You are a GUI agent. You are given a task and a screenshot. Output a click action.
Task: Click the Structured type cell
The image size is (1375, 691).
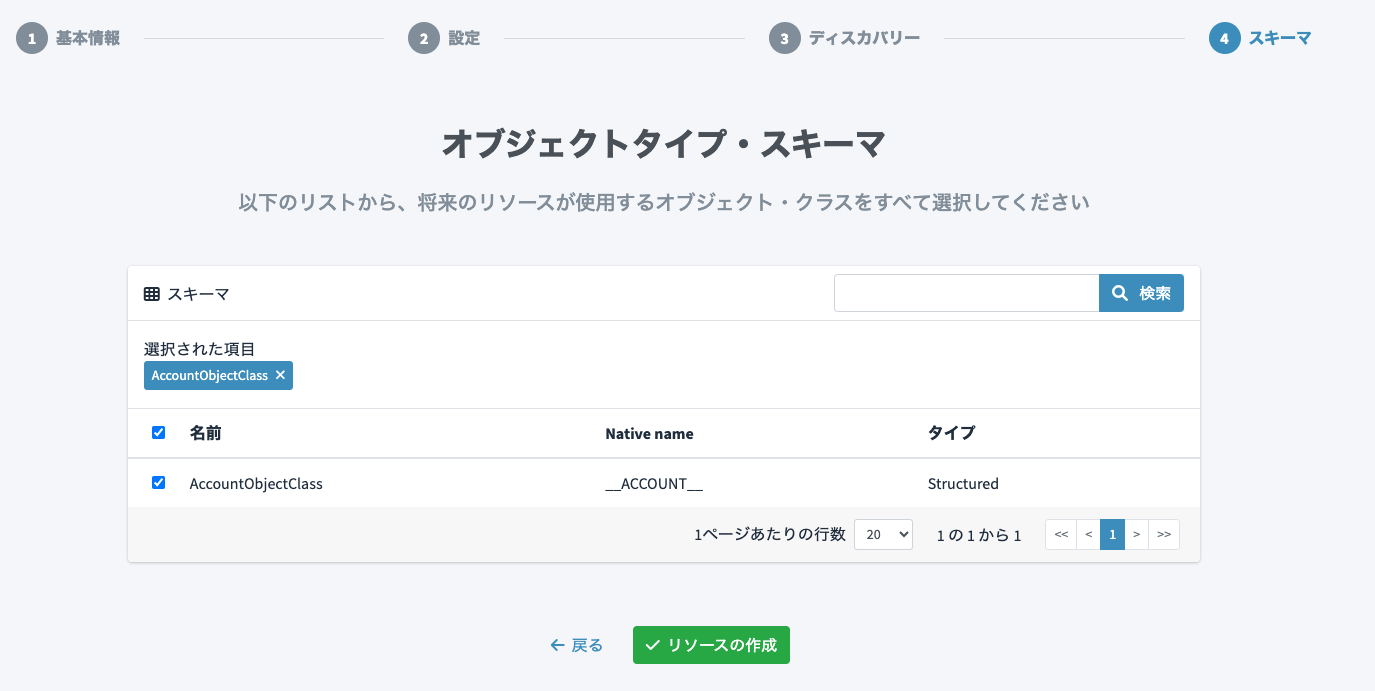coord(963,483)
